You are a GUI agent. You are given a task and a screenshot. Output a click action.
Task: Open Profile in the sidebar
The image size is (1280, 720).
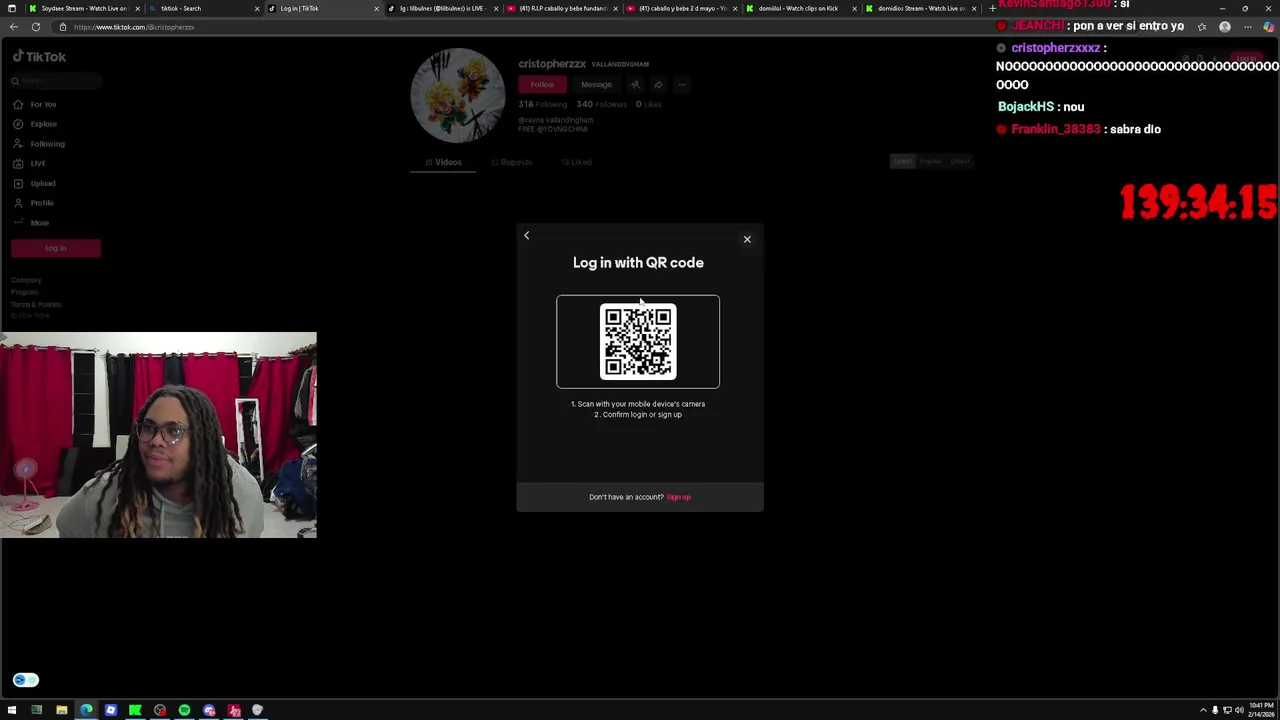[x=33, y=203]
